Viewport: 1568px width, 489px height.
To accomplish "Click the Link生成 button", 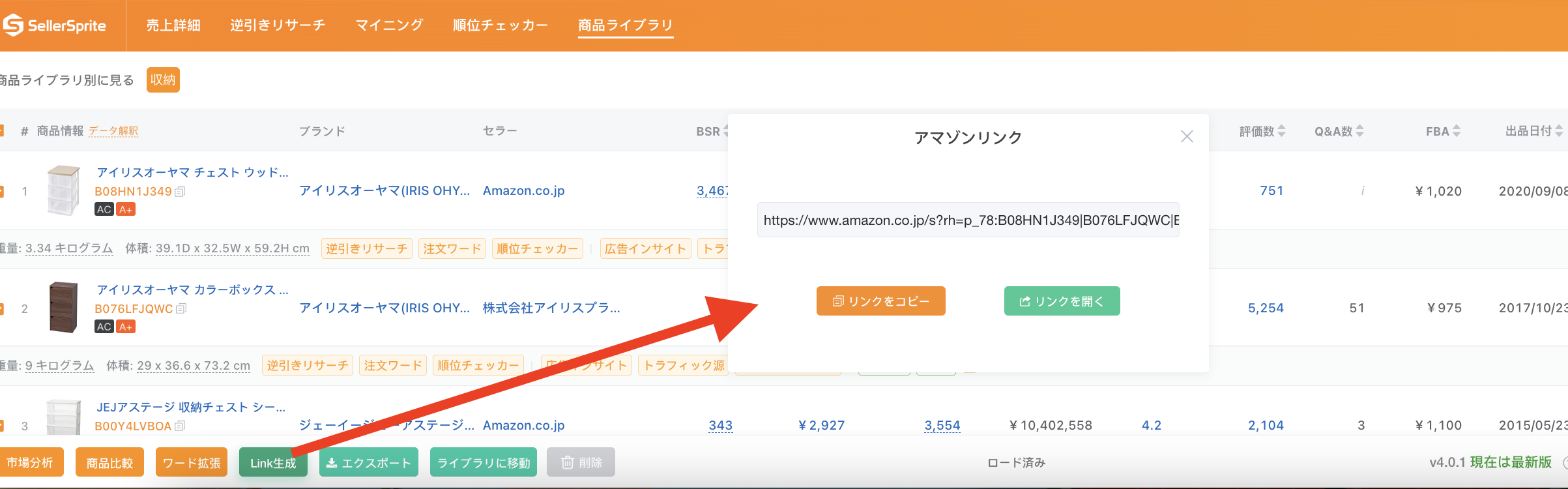I will click(273, 462).
